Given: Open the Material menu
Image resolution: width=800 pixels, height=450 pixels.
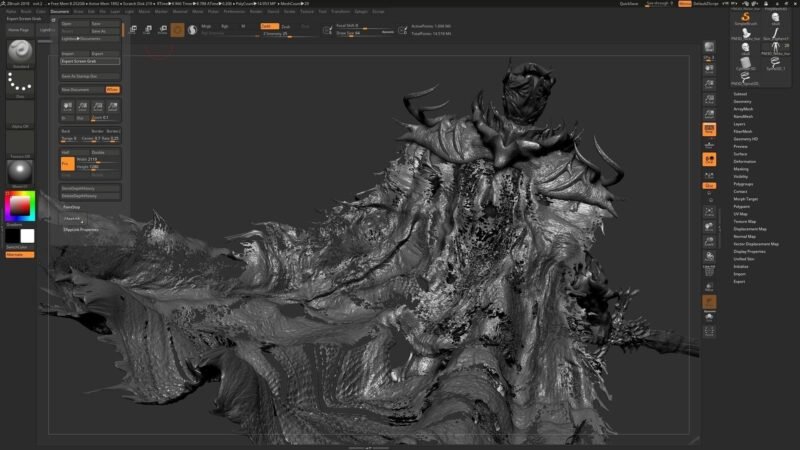Looking at the screenshot, I should pos(180,11).
